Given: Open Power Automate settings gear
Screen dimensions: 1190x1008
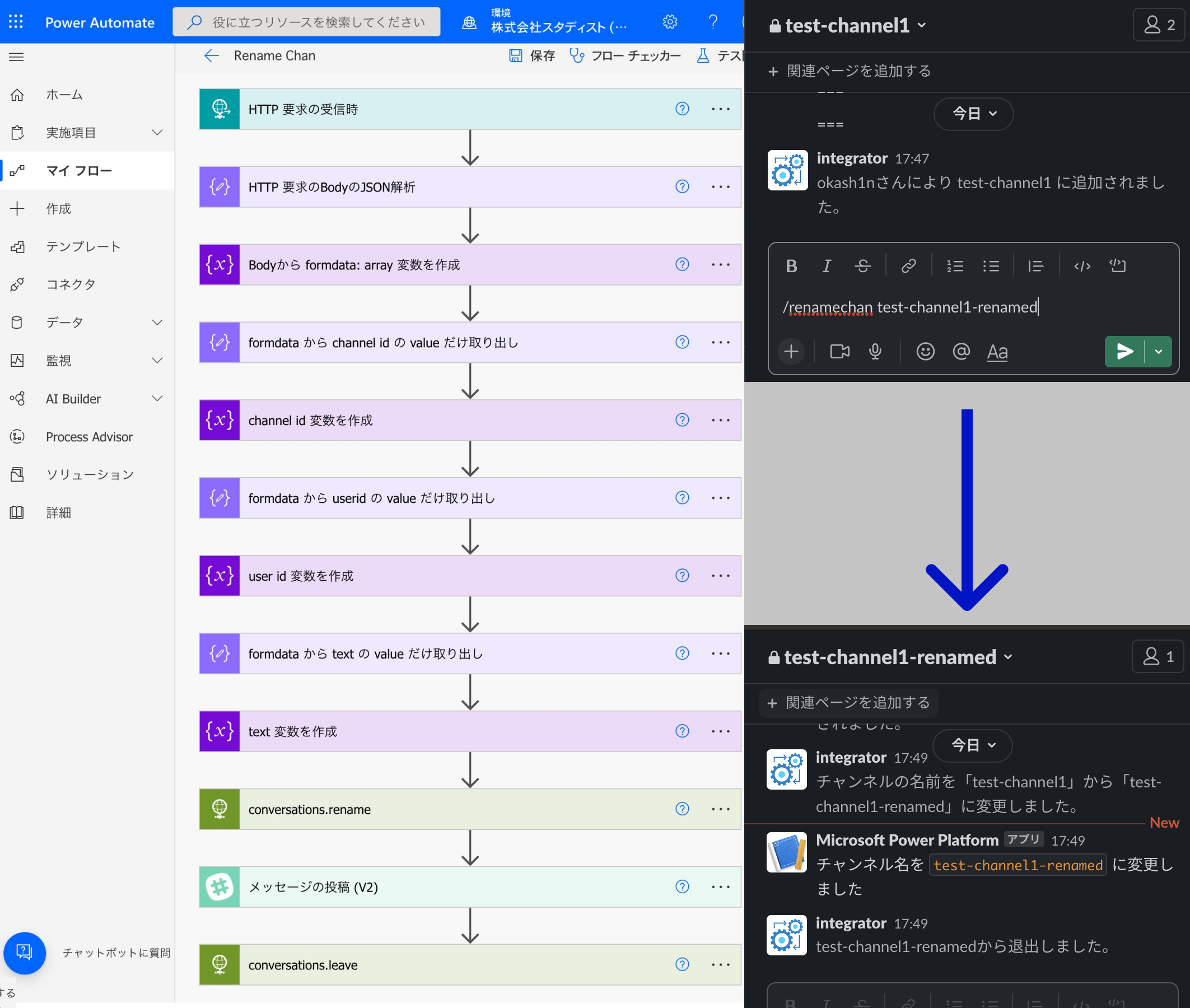Looking at the screenshot, I should (x=670, y=22).
